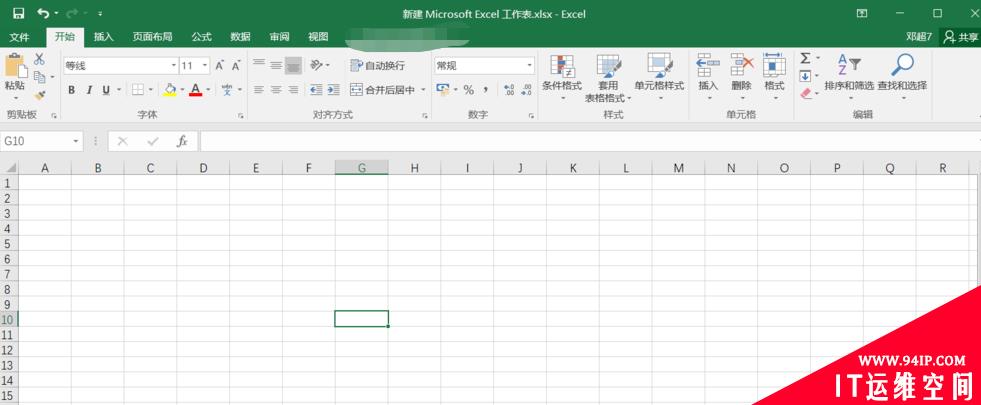Click the text orientation icon
Viewport: 981px width, 405px height.
[317, 65]
